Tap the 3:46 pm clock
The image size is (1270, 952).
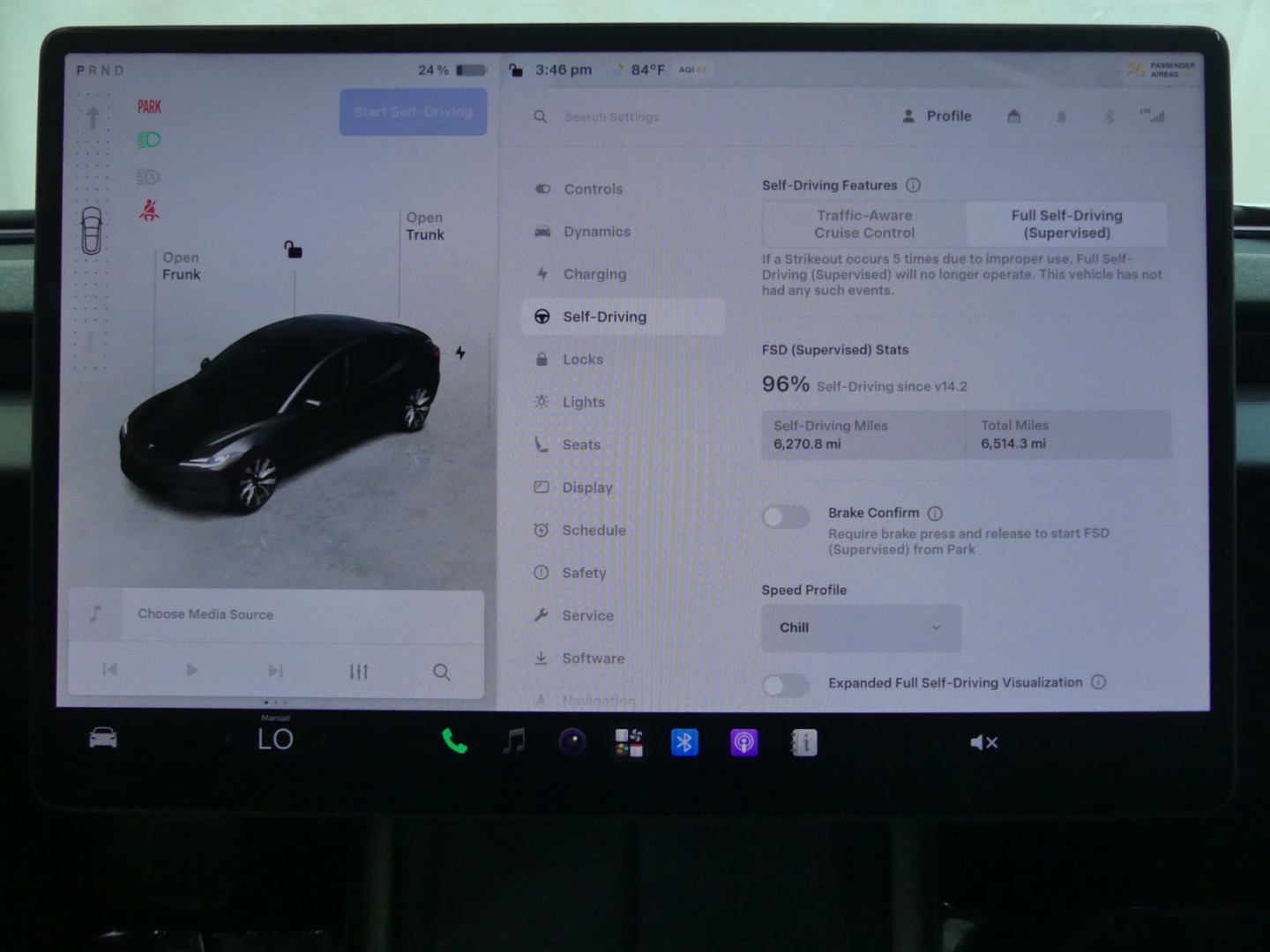564,70
